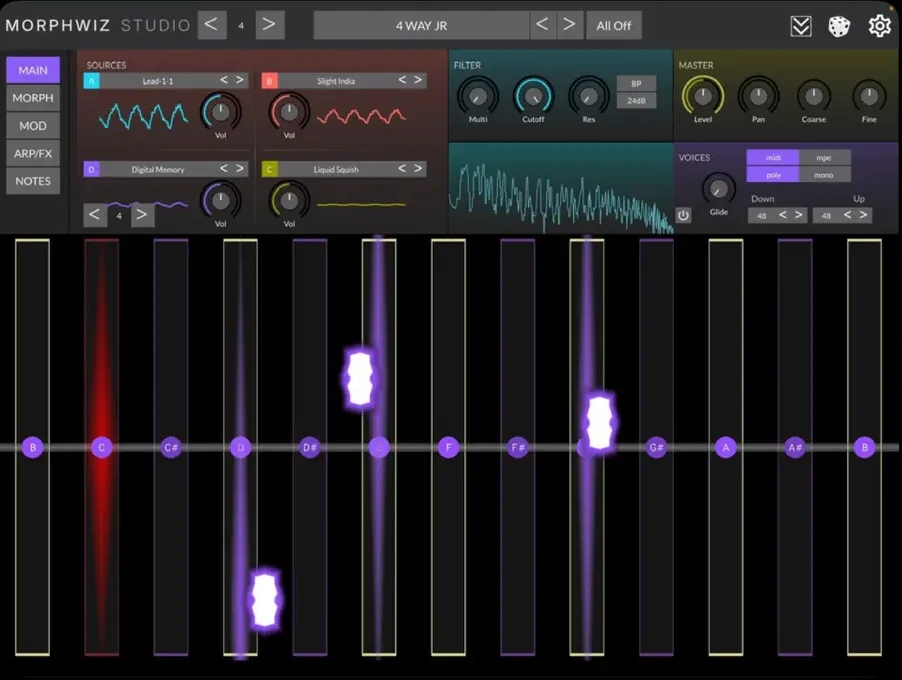Open the settings gear icon
902x680 pixels.
[x=880, y=26]
